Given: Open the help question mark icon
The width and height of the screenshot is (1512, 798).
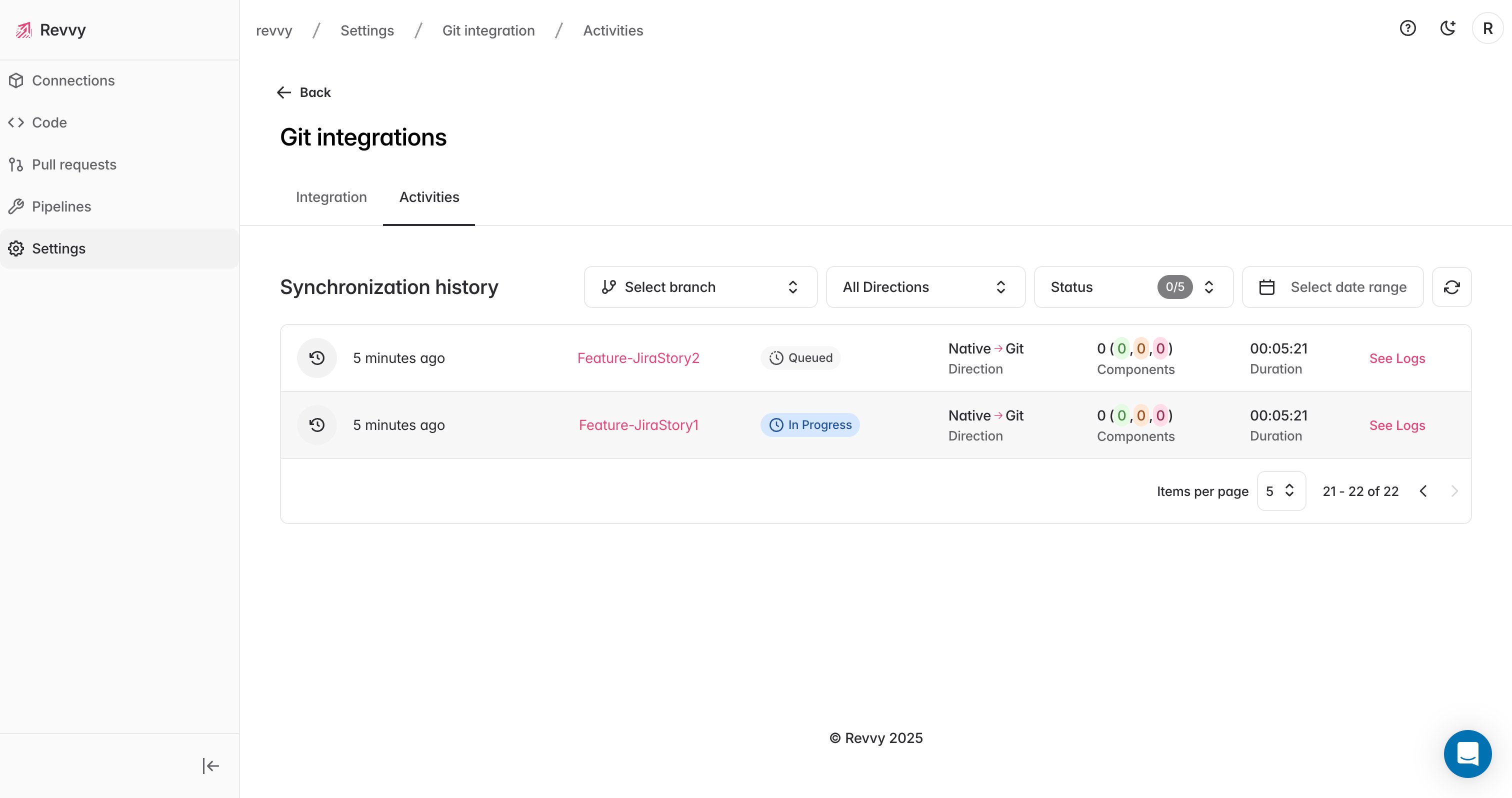Looking at the screenshot, I should click(x=1407, y=28).
